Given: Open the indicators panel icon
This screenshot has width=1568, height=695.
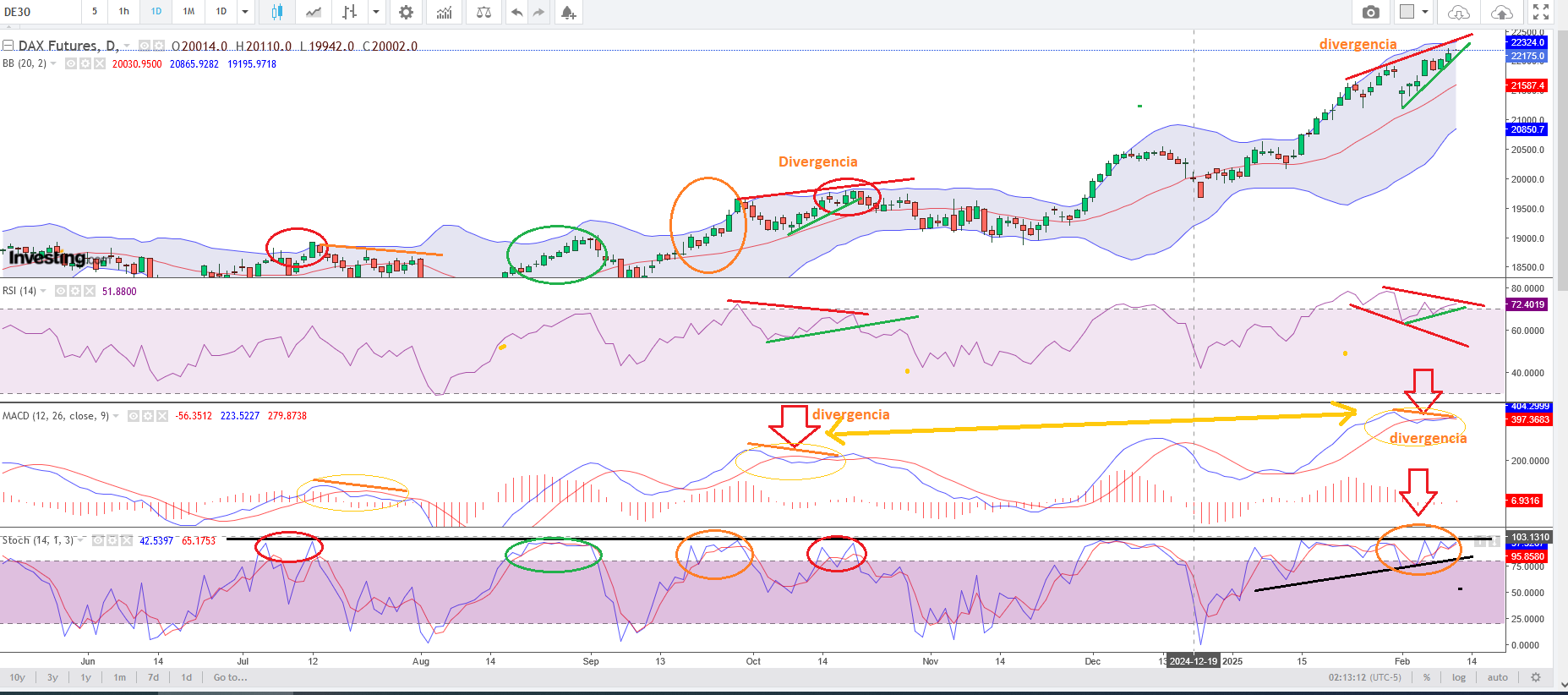Looking at the screenshot, I should [445, 12].
